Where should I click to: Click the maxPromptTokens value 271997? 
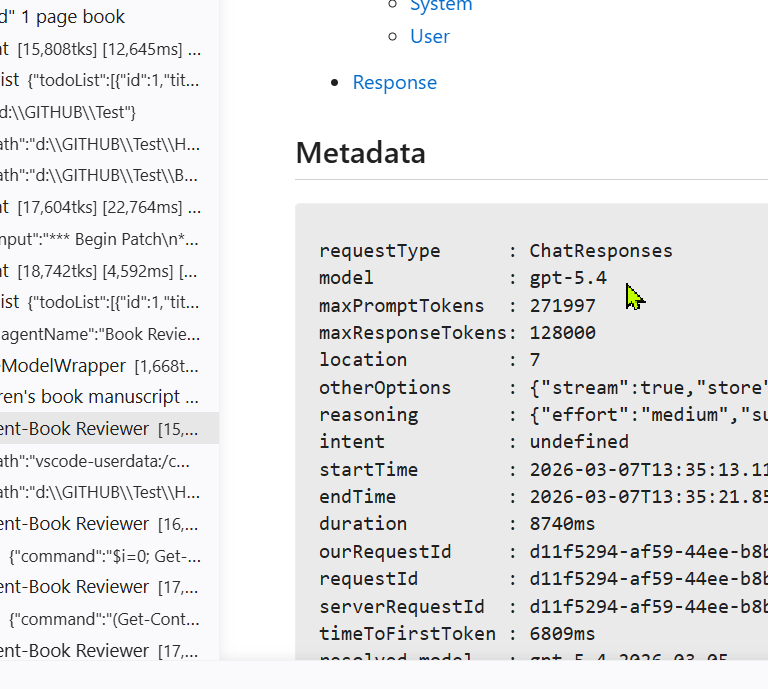pyautogui.click(x=562, y=306)
